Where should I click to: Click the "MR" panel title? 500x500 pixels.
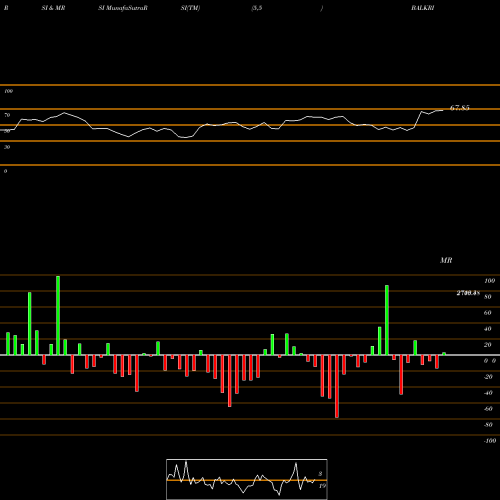pyautogui.click(x=446, y=260)
